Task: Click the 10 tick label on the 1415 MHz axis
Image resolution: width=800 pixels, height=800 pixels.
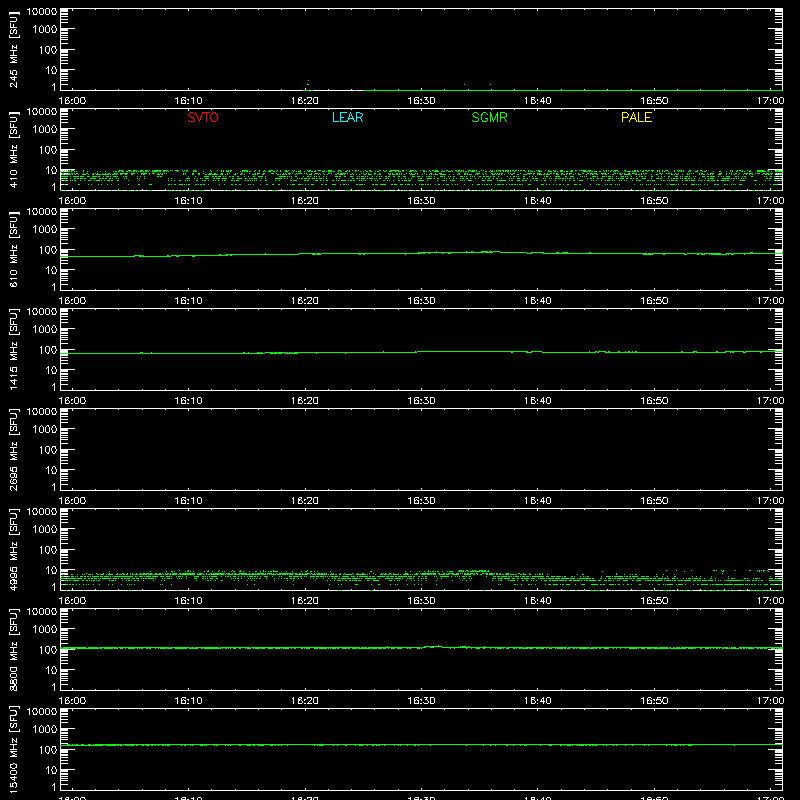Action: pos(51,370)
